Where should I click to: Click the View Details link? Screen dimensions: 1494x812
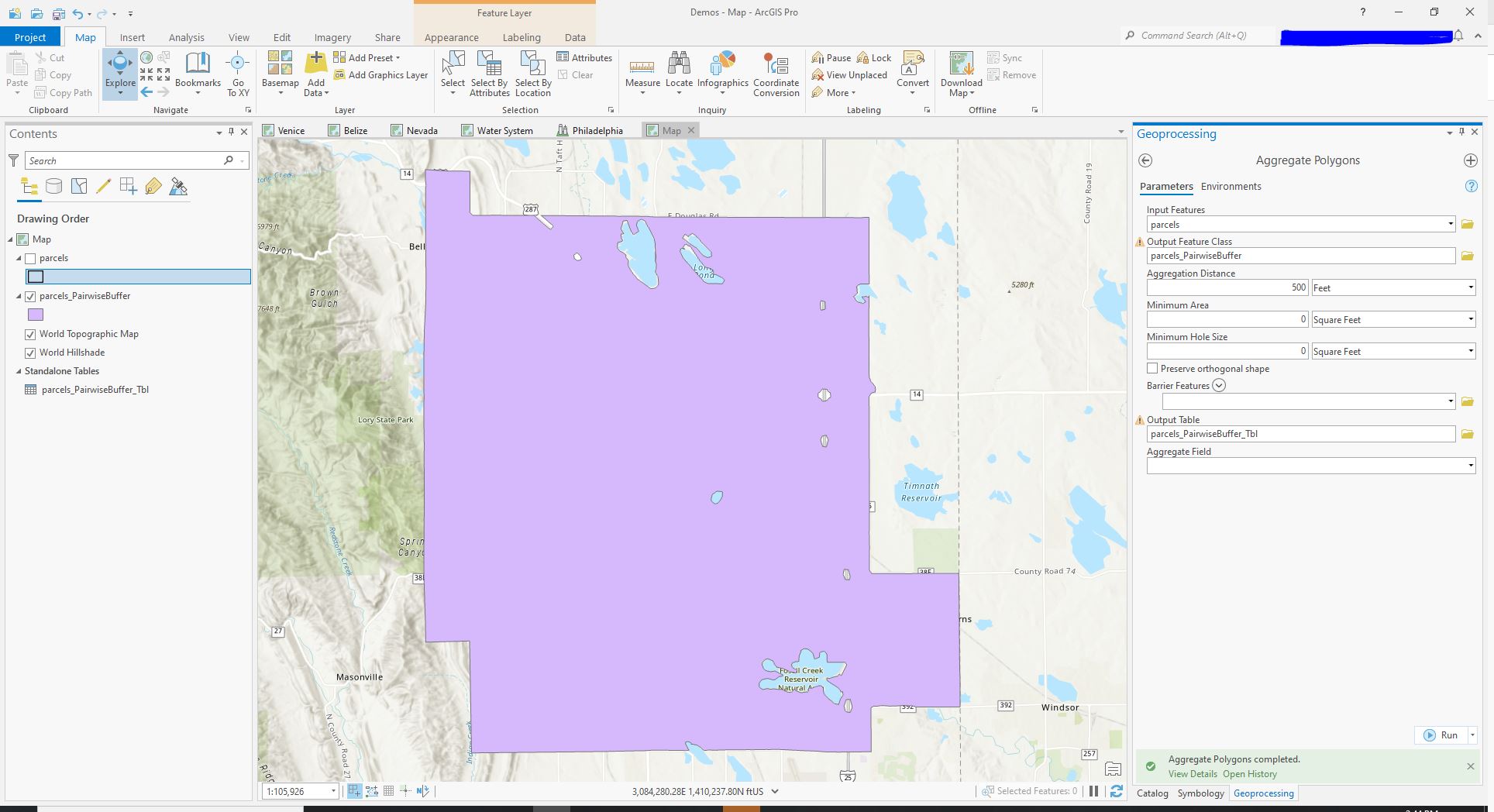pos(1192,773)
